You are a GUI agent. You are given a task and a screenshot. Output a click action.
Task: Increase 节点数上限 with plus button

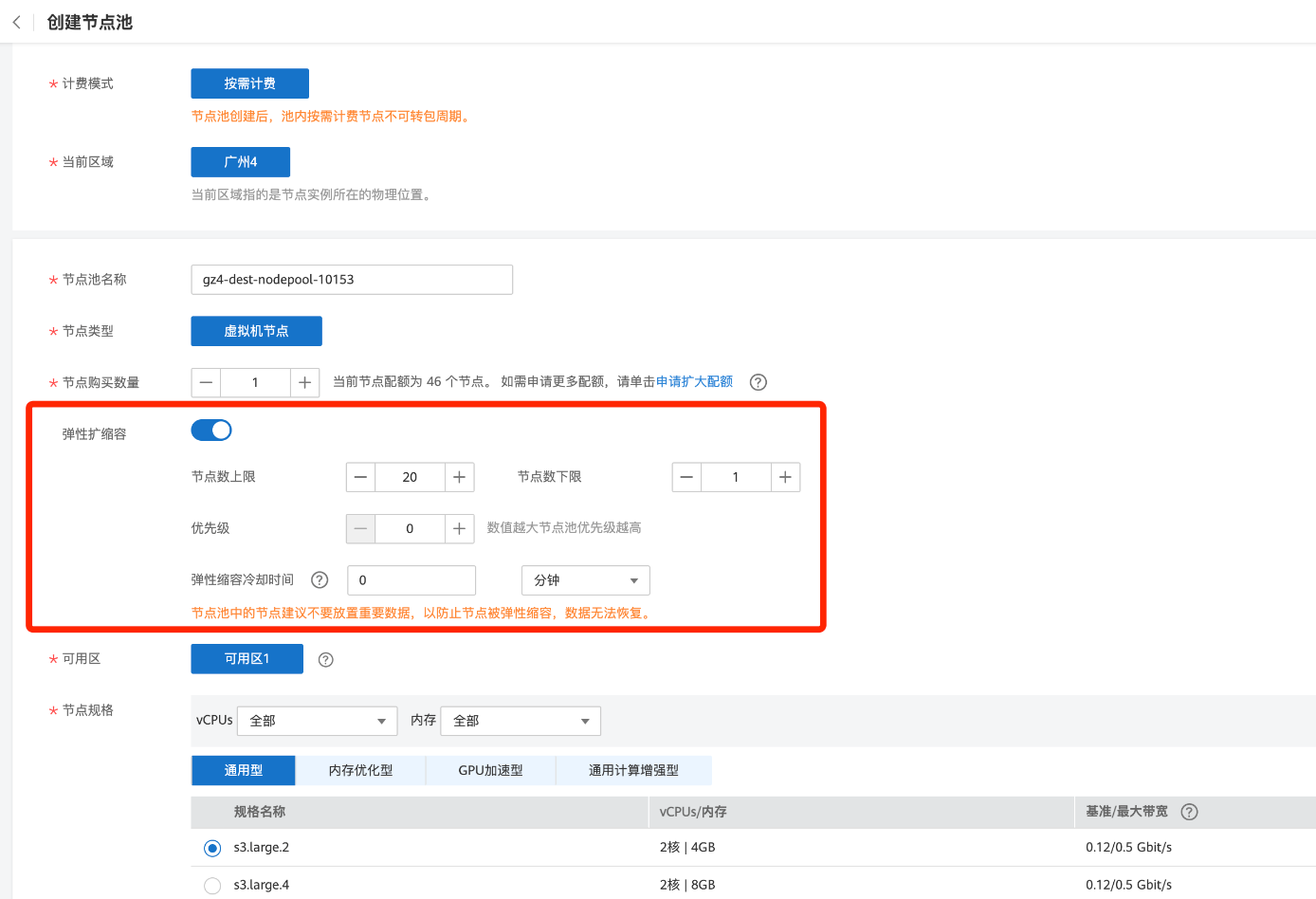pos(459,477)
